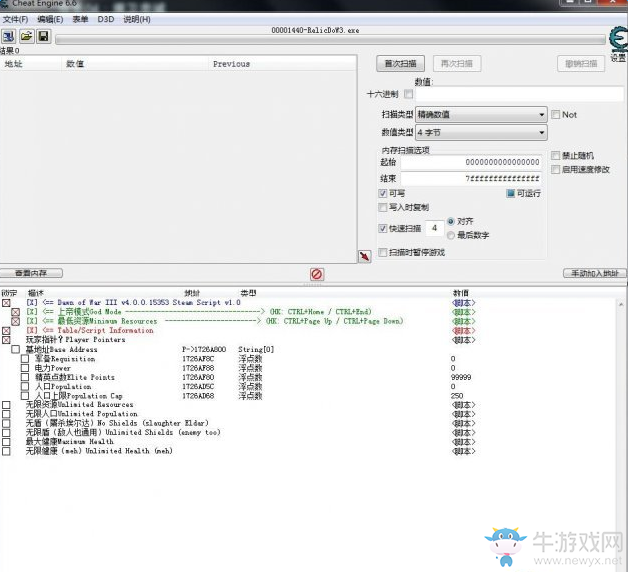Viewport: 628px width, 572px height.
Task: Click the address 1728AF8C of Requisition
Action: (198, 359)
